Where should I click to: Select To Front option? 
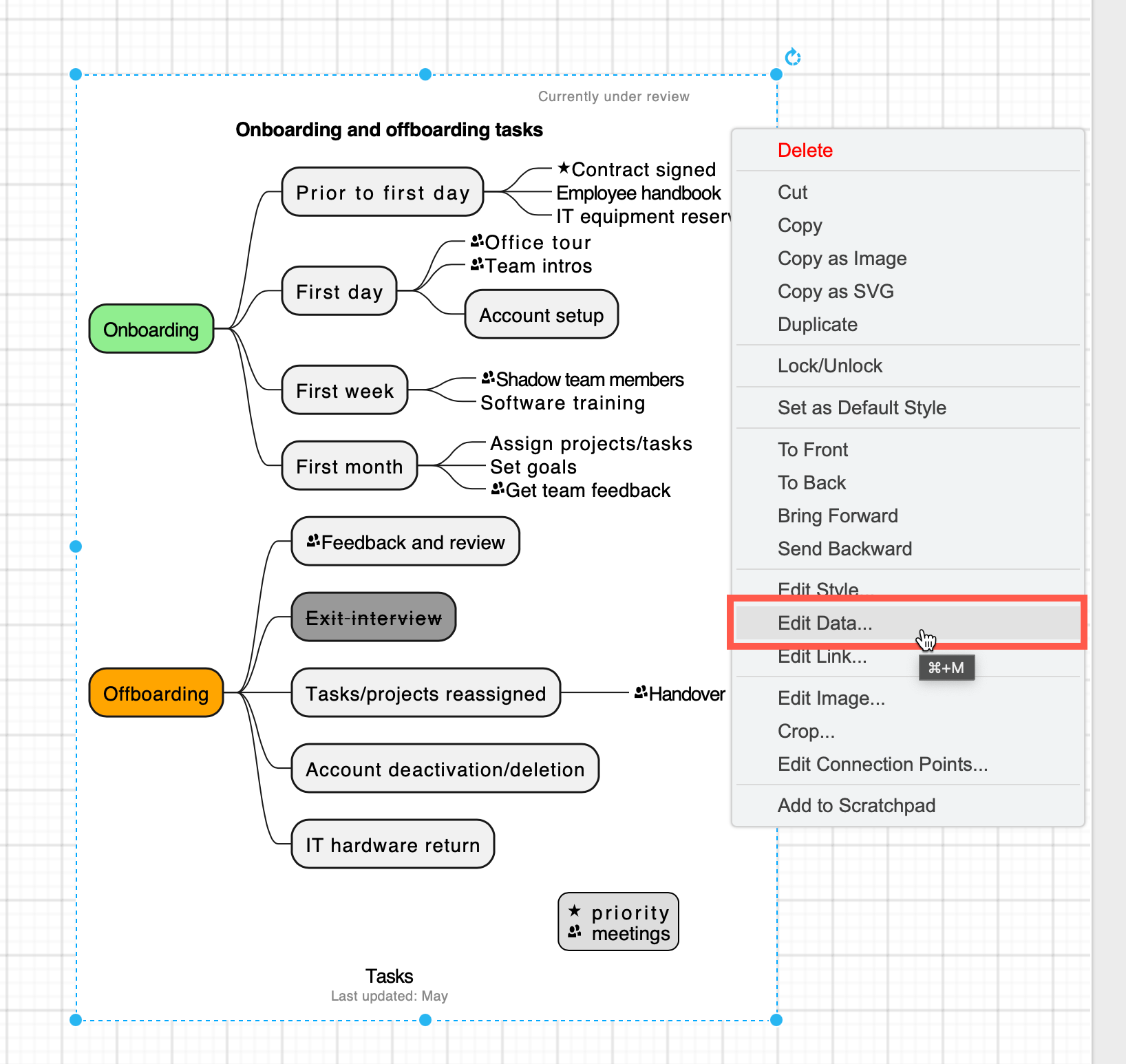pyautogui.click(x=813, y=450)
